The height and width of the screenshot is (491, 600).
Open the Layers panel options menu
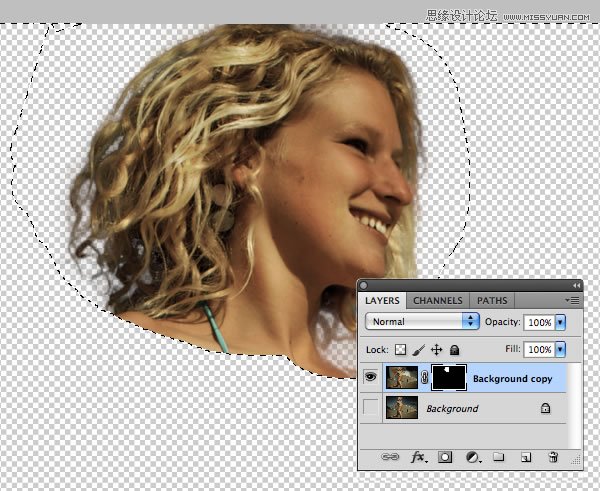(572, 299)
